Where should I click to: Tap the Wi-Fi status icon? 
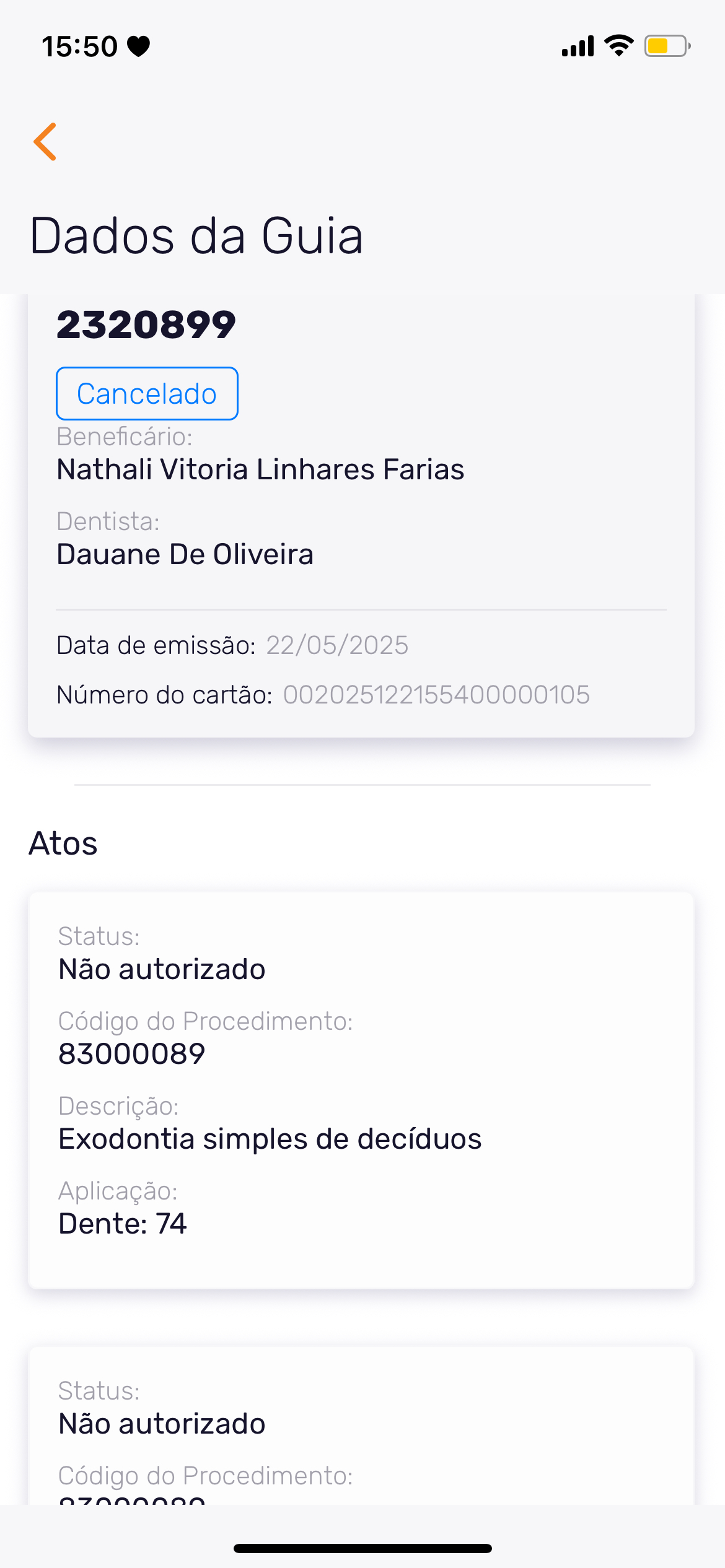(618, 46)
